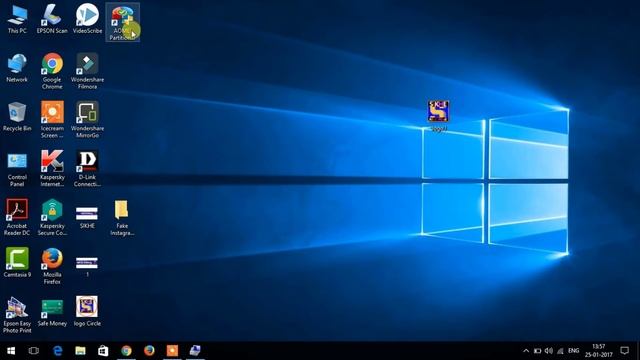Launch Icecream Screen Recorder shortcut
This screenshot has width=640, height=360.
pyautogui.click(x=52, y=120)
